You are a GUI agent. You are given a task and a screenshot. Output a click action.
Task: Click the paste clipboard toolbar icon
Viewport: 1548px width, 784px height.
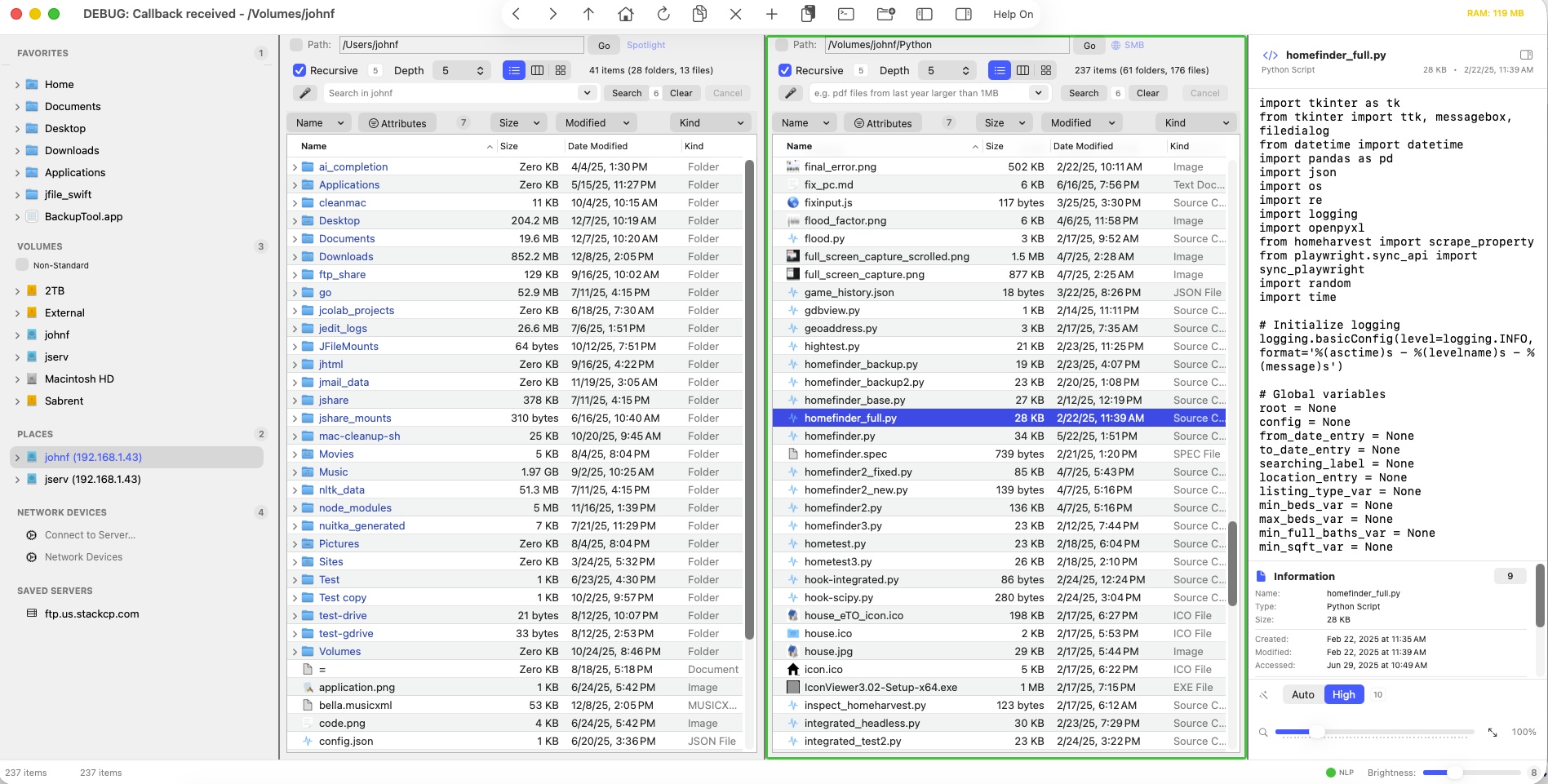pos(809,14)
